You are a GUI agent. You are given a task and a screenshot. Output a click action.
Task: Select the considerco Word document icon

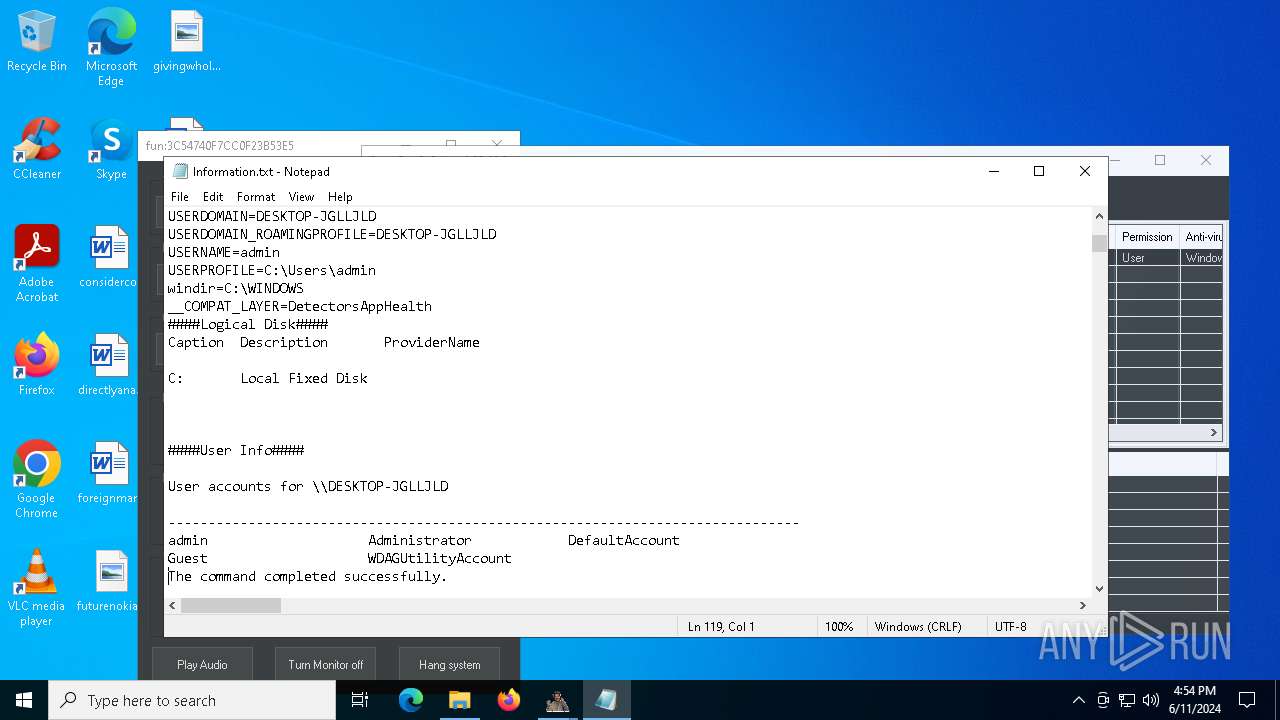coord(108,257)
